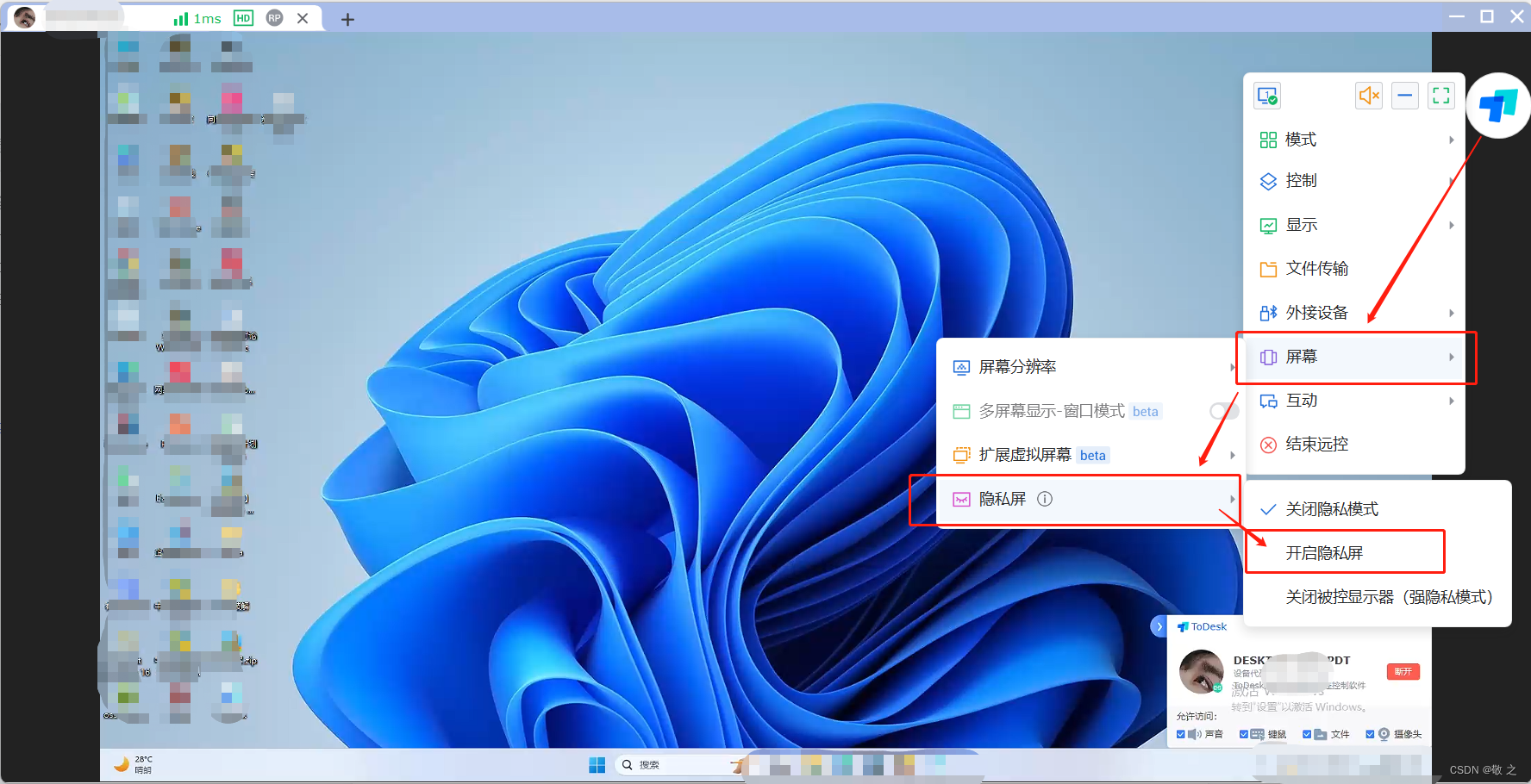The height and width of the screenshot is (784, 1531).
Task: Click the 屏幕分辨率 monitor icon
Action: click(x=961, y=368)
